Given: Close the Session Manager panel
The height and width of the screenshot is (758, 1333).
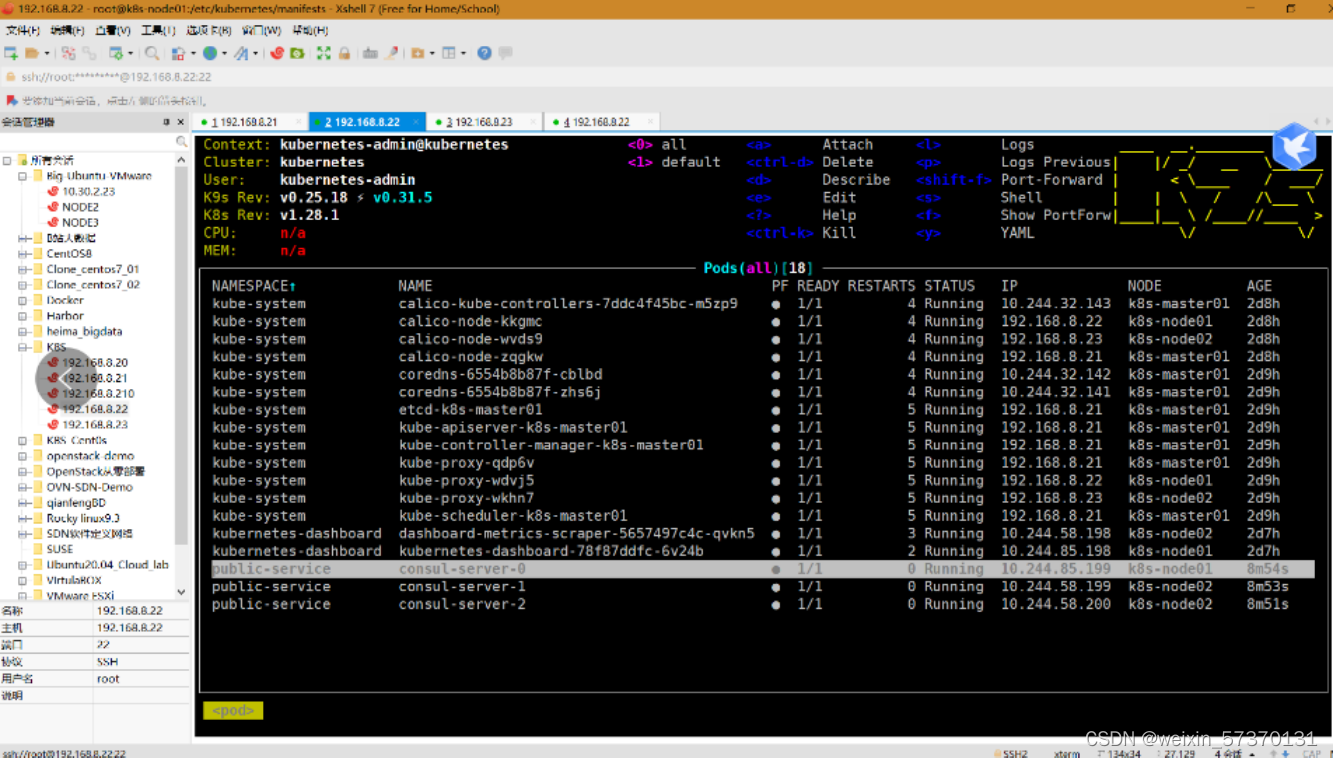Looking at the screenshot, I should point(182,122).
